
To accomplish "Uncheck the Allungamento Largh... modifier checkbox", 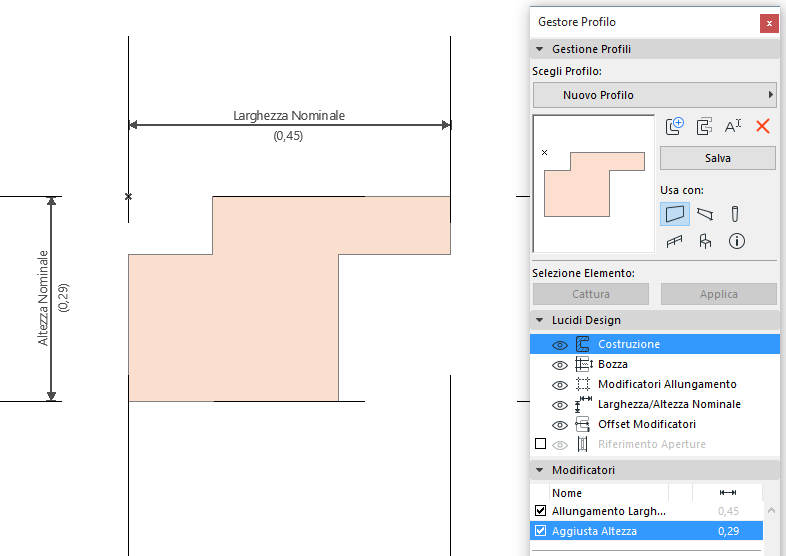I will click(x=540, y=510).
